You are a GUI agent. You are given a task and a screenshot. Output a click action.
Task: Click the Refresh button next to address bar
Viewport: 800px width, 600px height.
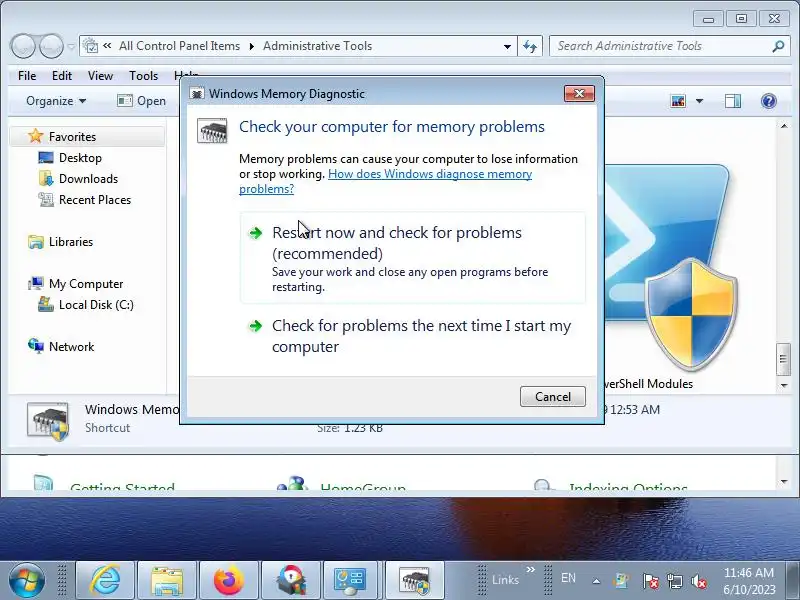point(530,46)
